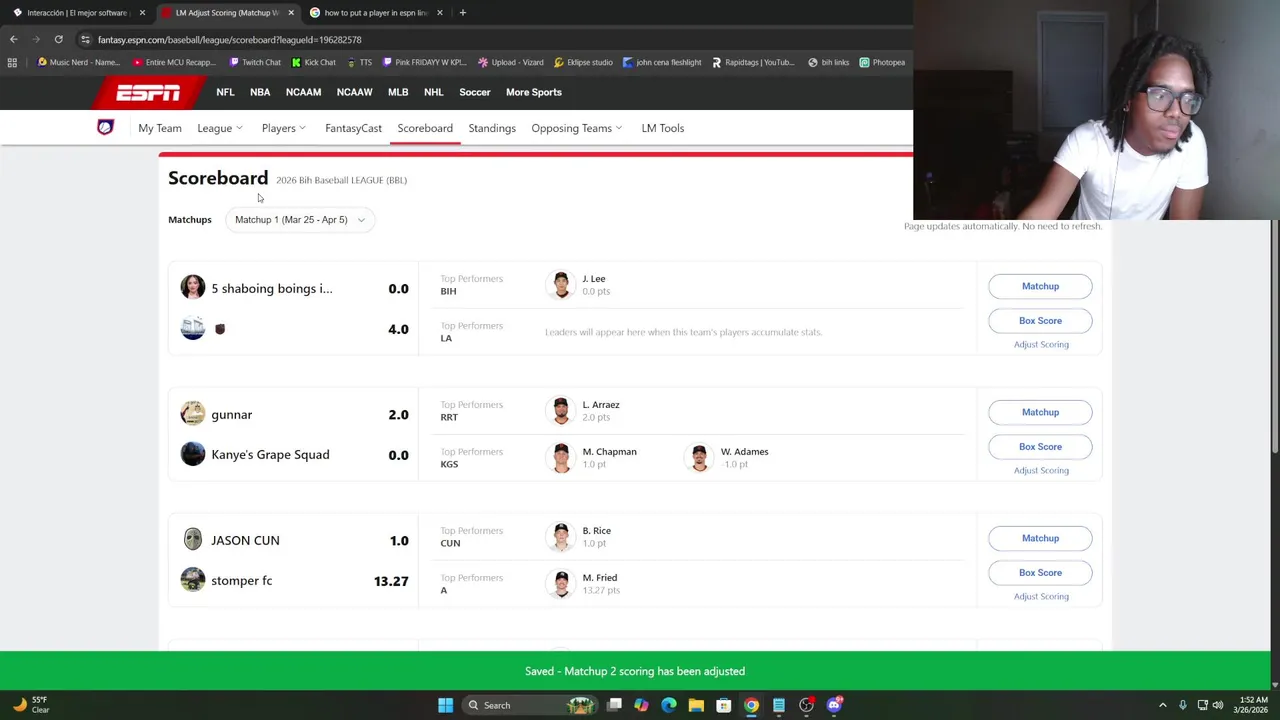Image resolution: width=1280 pixels, height=720 pixels.
Task: Click M. Fried player headshot
Action: (x=561, y=584)
